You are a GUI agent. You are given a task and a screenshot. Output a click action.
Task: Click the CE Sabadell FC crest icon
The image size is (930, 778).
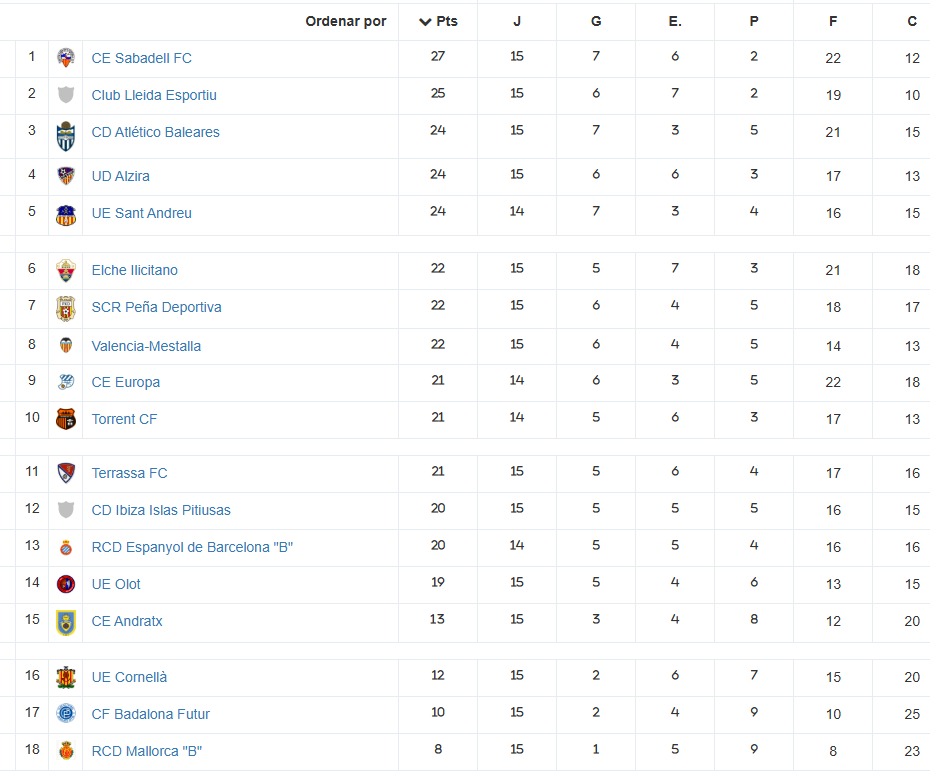[66, 58]
